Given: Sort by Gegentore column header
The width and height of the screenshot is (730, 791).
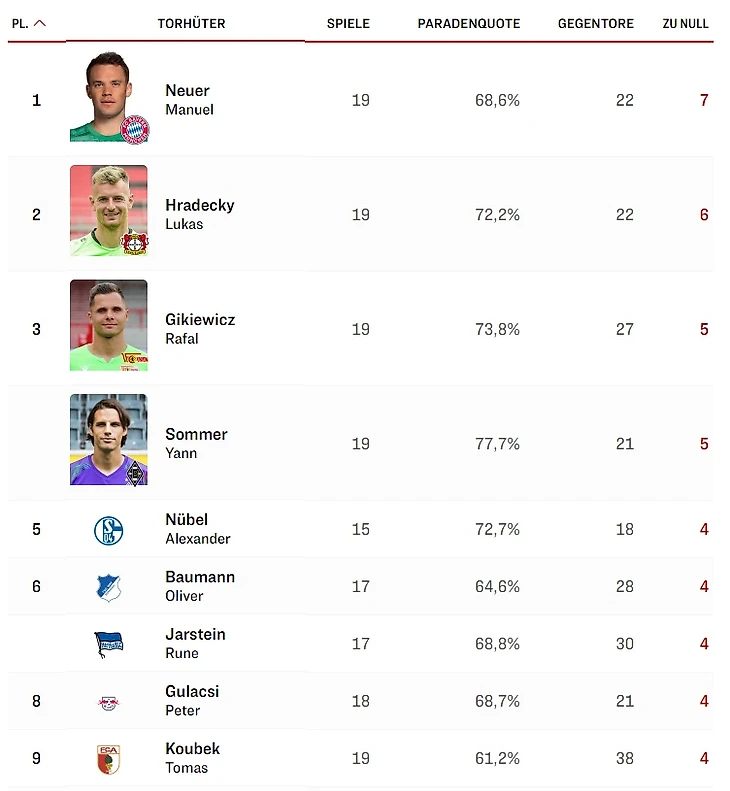Looking at the screenshot, I should [595, 24].
